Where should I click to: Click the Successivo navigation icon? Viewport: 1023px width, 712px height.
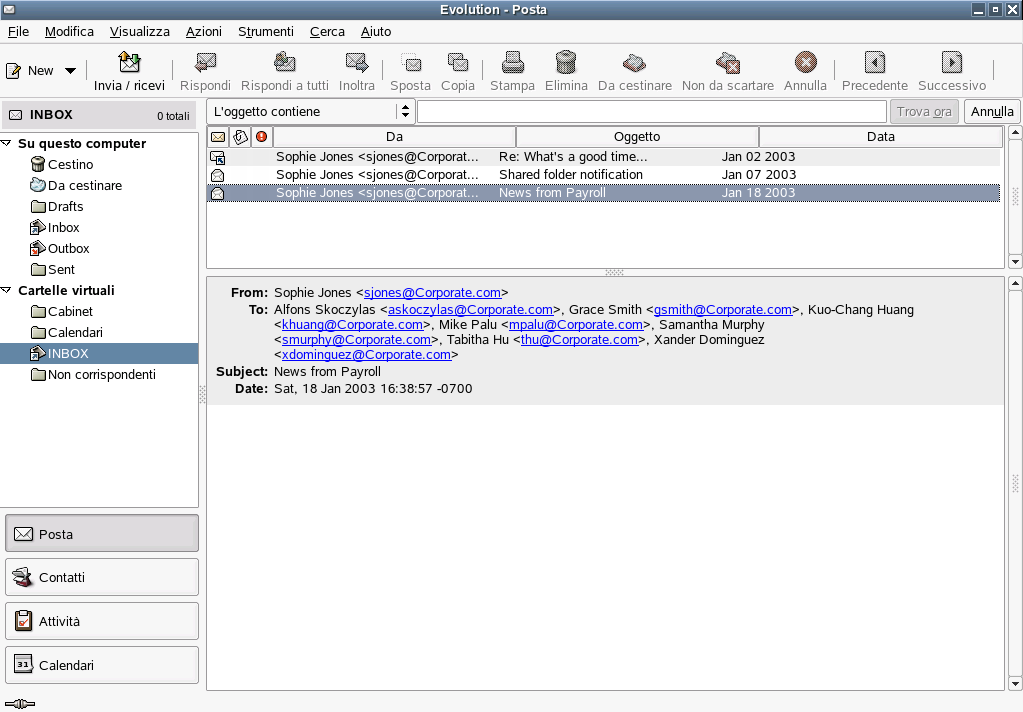pyautogui.click(x=951, y=62)
